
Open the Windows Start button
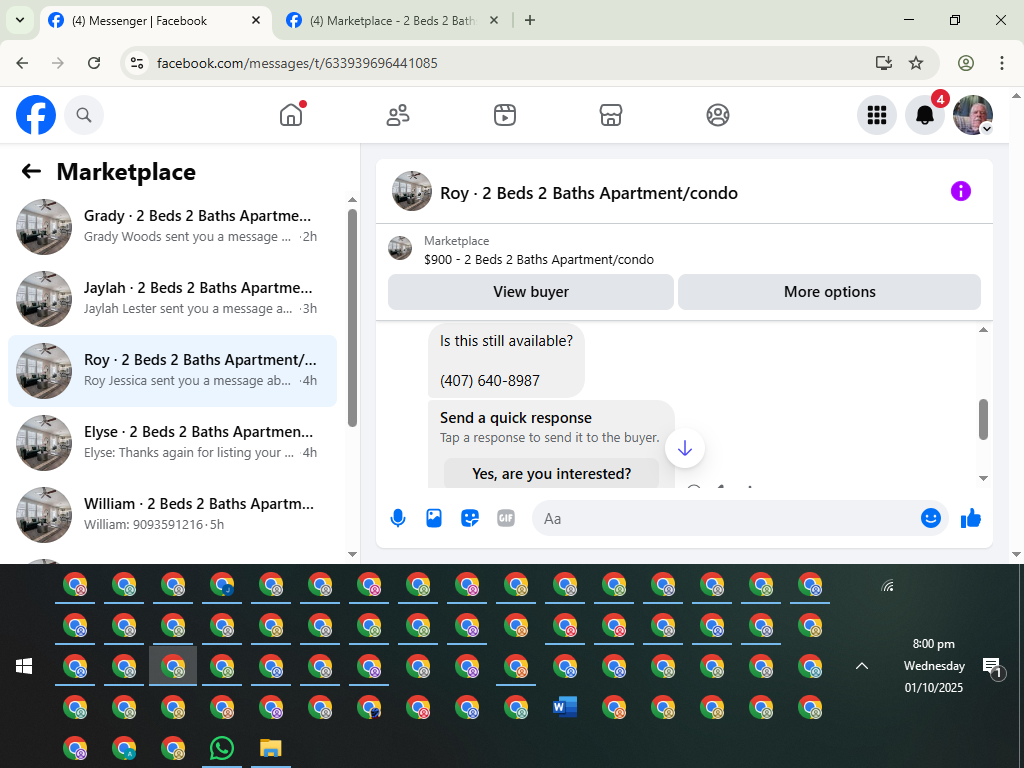24,666
